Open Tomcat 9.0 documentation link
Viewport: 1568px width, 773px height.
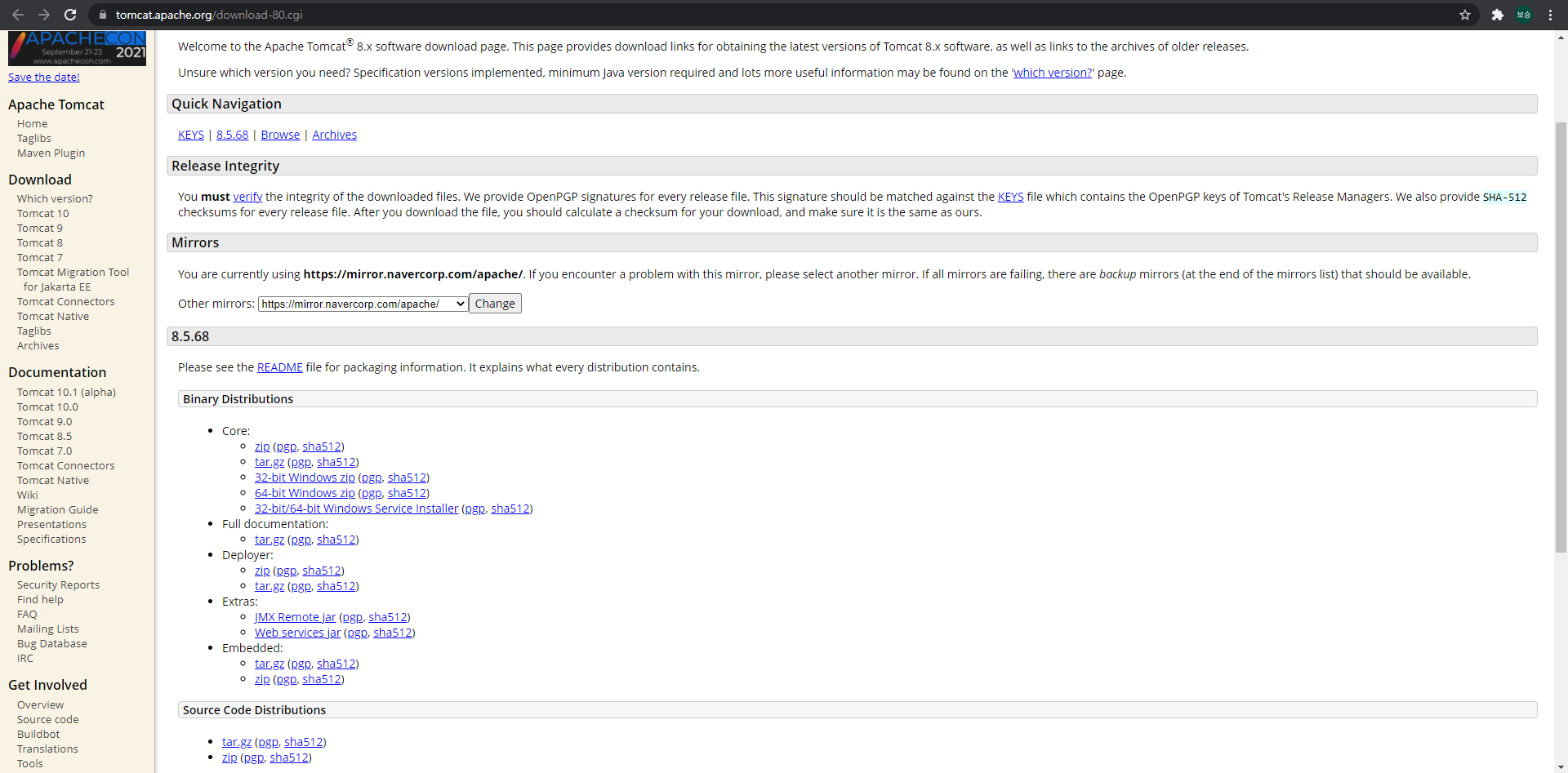44,422
